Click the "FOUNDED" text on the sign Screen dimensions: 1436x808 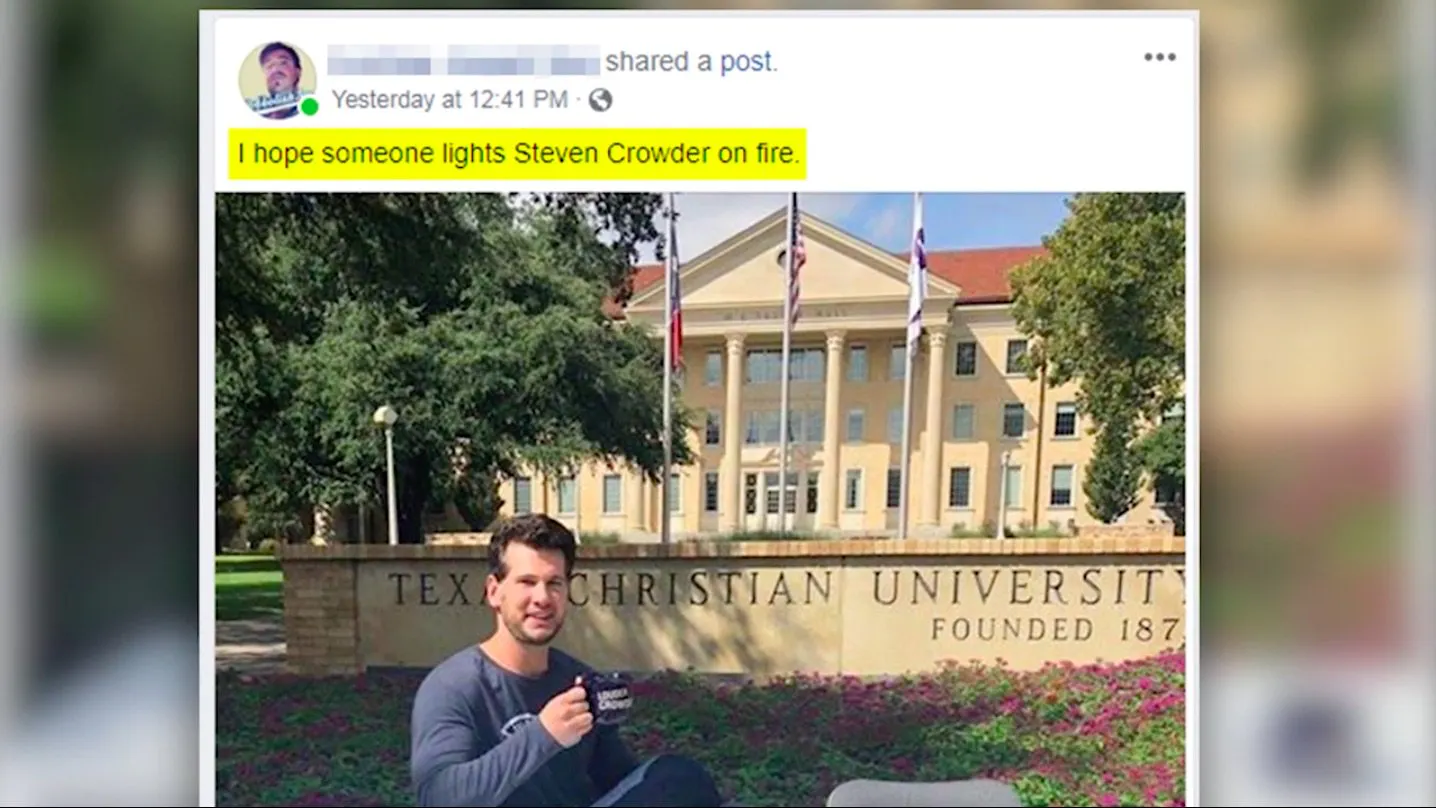(1012, 629)
